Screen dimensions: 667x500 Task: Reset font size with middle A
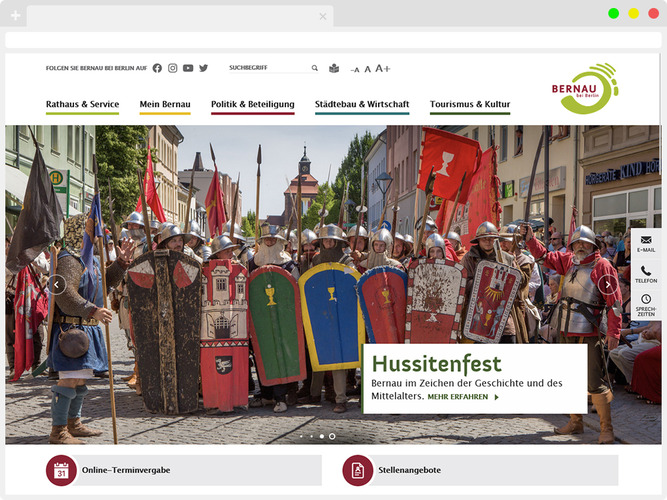(x=367, y=69)
